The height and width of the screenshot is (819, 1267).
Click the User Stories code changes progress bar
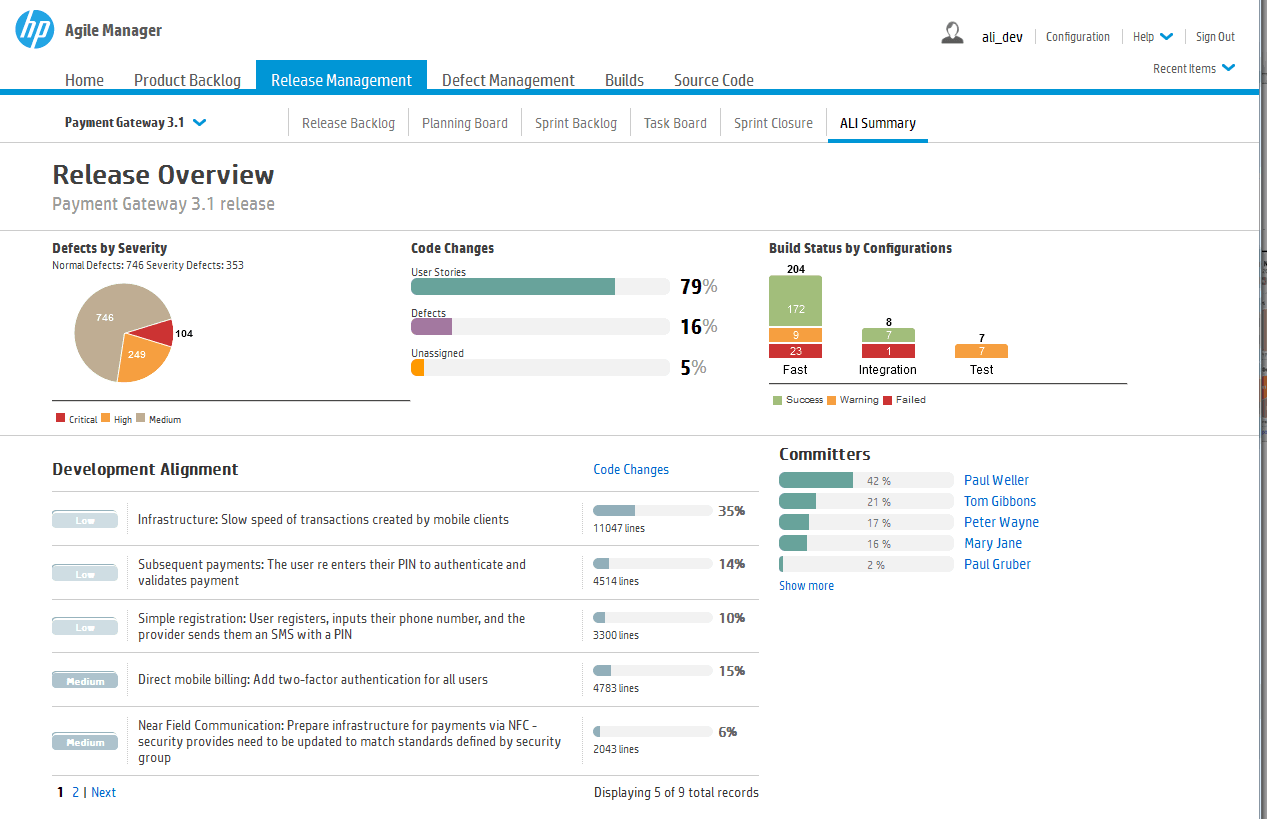click(540, 287)
